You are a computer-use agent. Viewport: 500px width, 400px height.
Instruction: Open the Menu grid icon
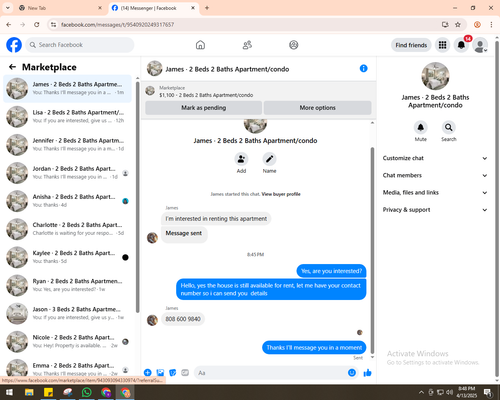442,45
